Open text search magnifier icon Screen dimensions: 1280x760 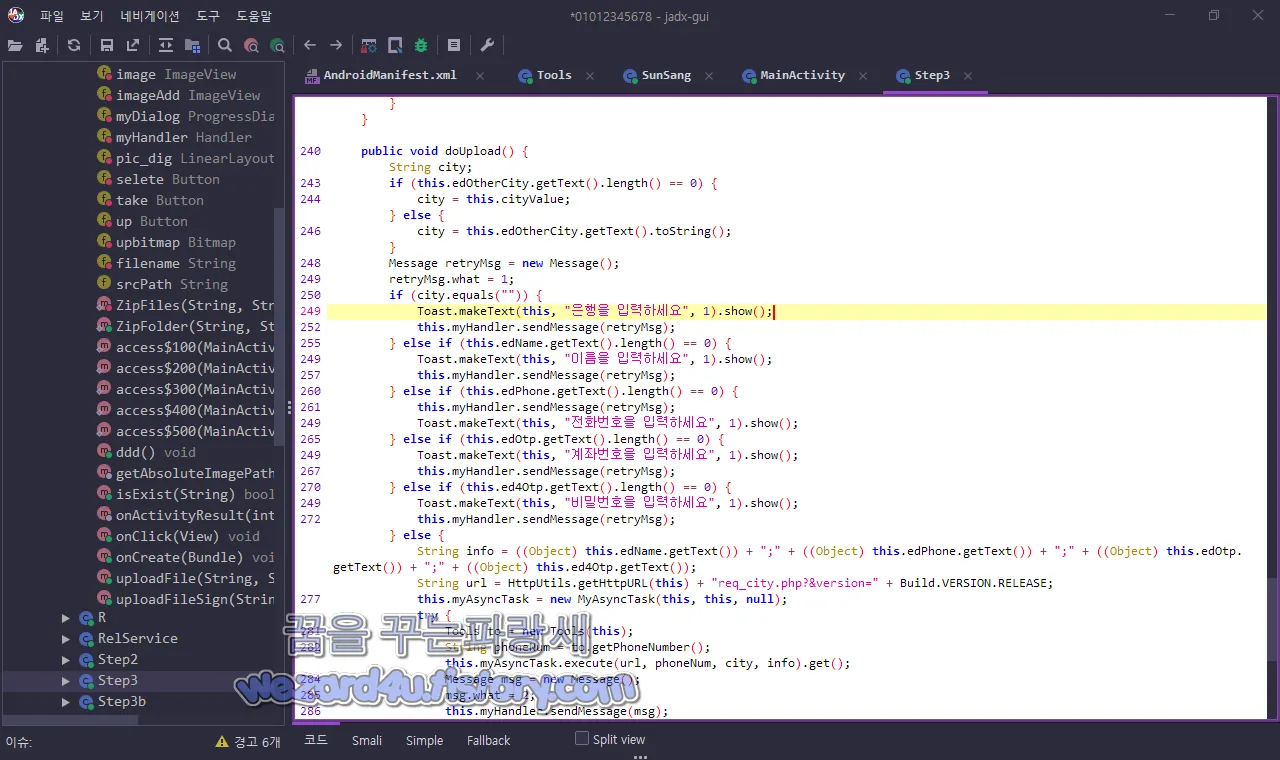(225, 45)
